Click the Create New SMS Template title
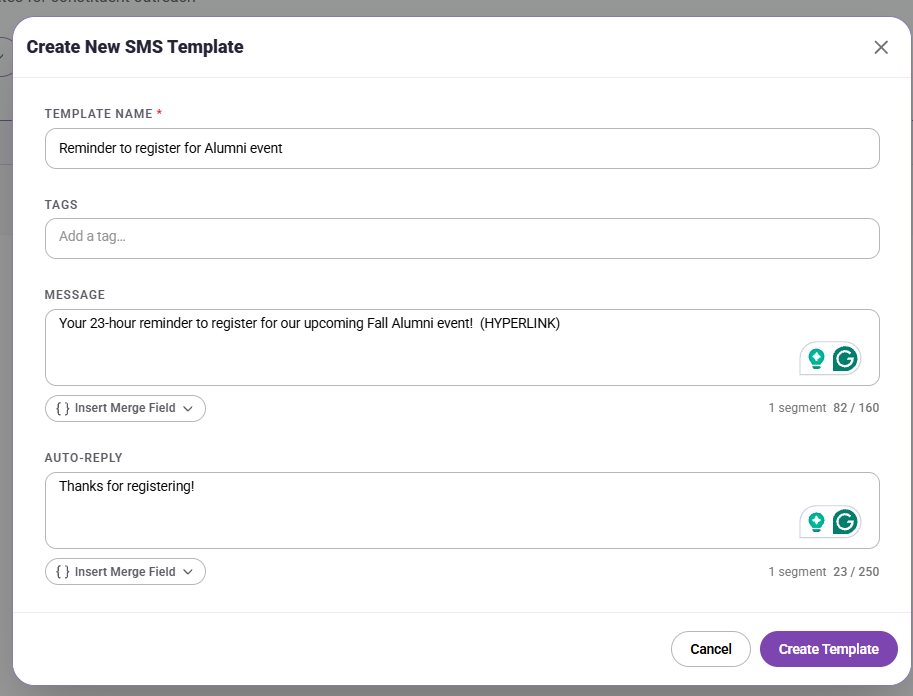The image size is (913, 696). coord(135,47)
